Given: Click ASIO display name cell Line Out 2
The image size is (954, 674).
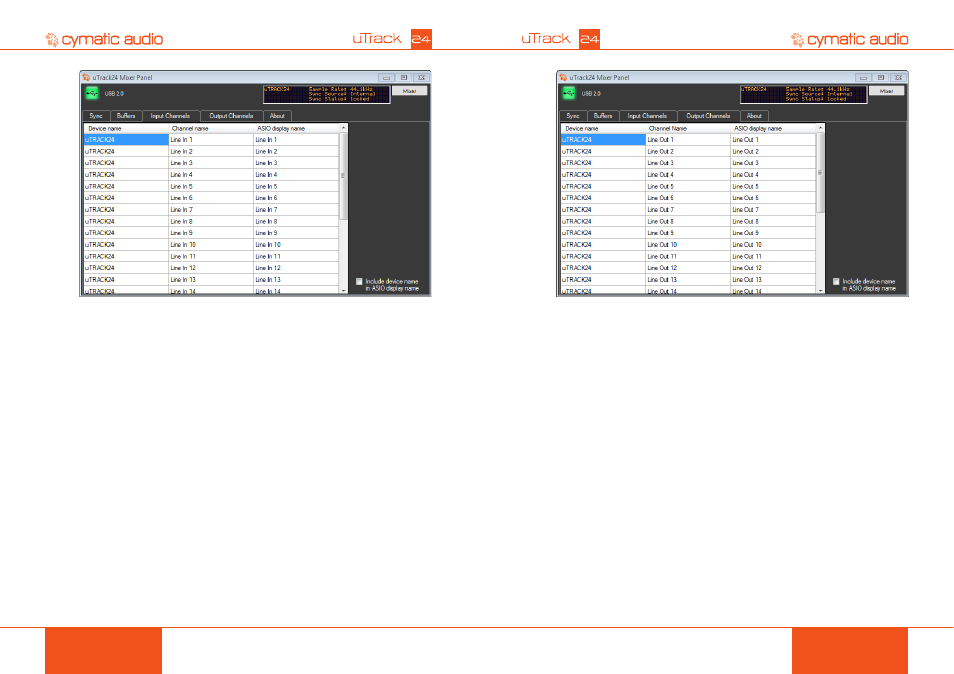Looking at the screenshot, I should tap(773, 151).
